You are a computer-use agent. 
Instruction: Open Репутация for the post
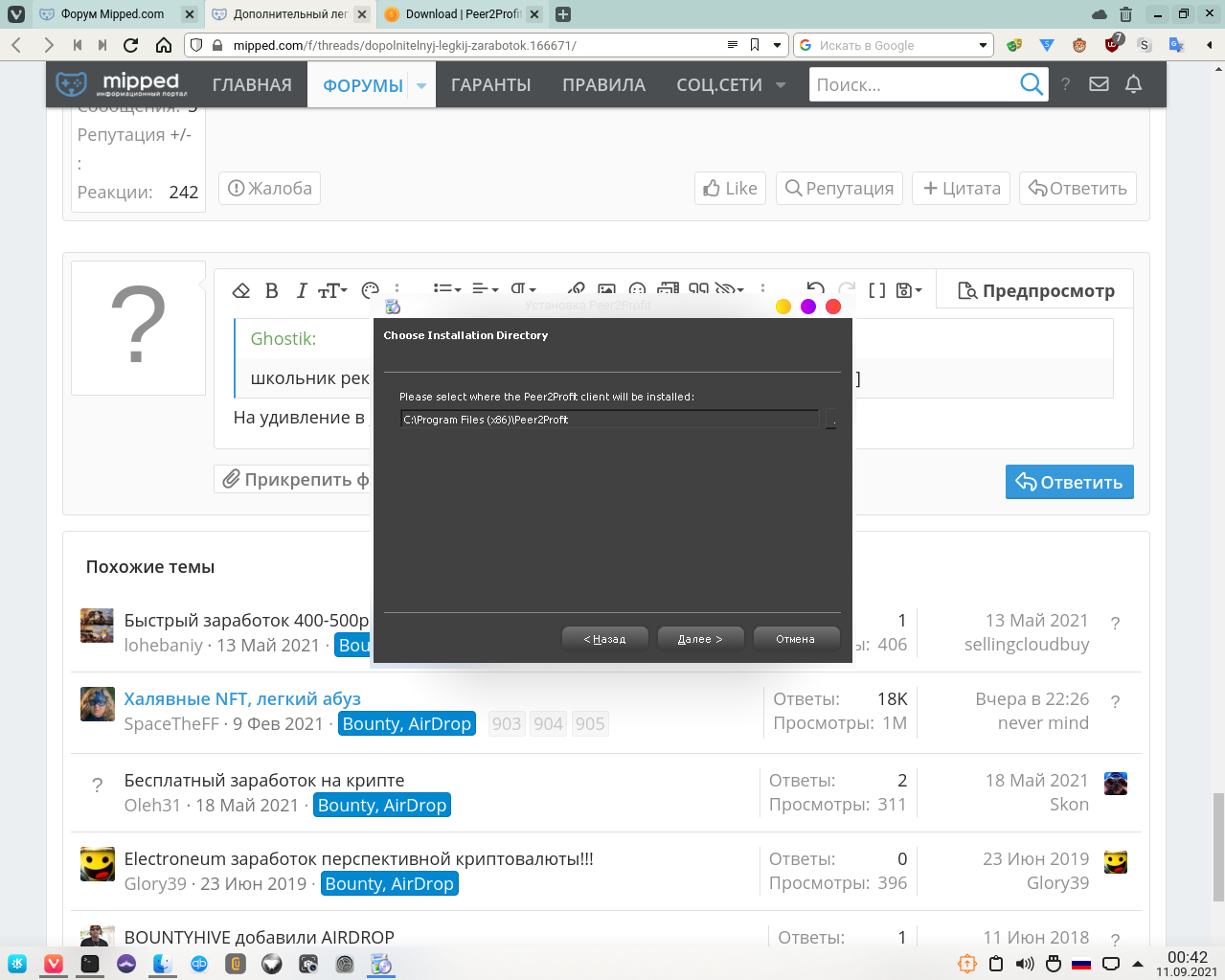pyautogui.click(x=839, y=188)
